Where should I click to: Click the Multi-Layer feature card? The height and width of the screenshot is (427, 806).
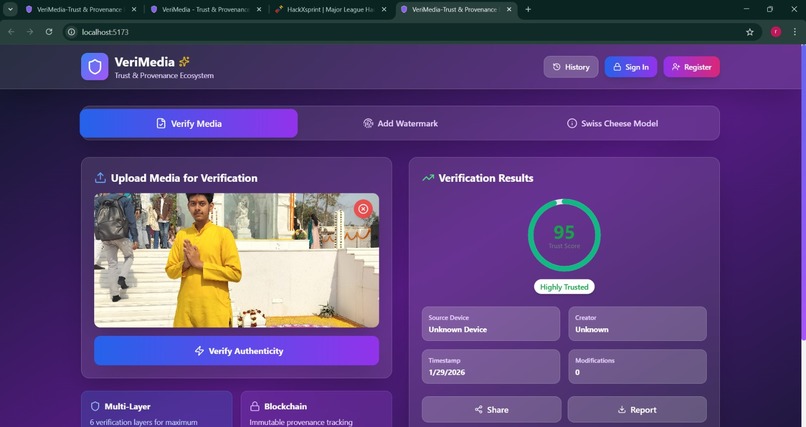click(x=157, y=410)
